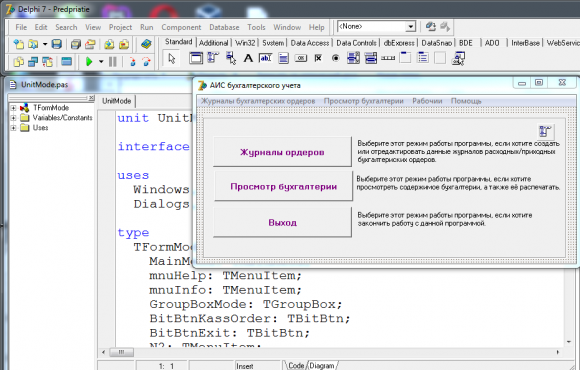
Task: Open dropdown arrow beside the Open icon
Action: pos(45,44)
